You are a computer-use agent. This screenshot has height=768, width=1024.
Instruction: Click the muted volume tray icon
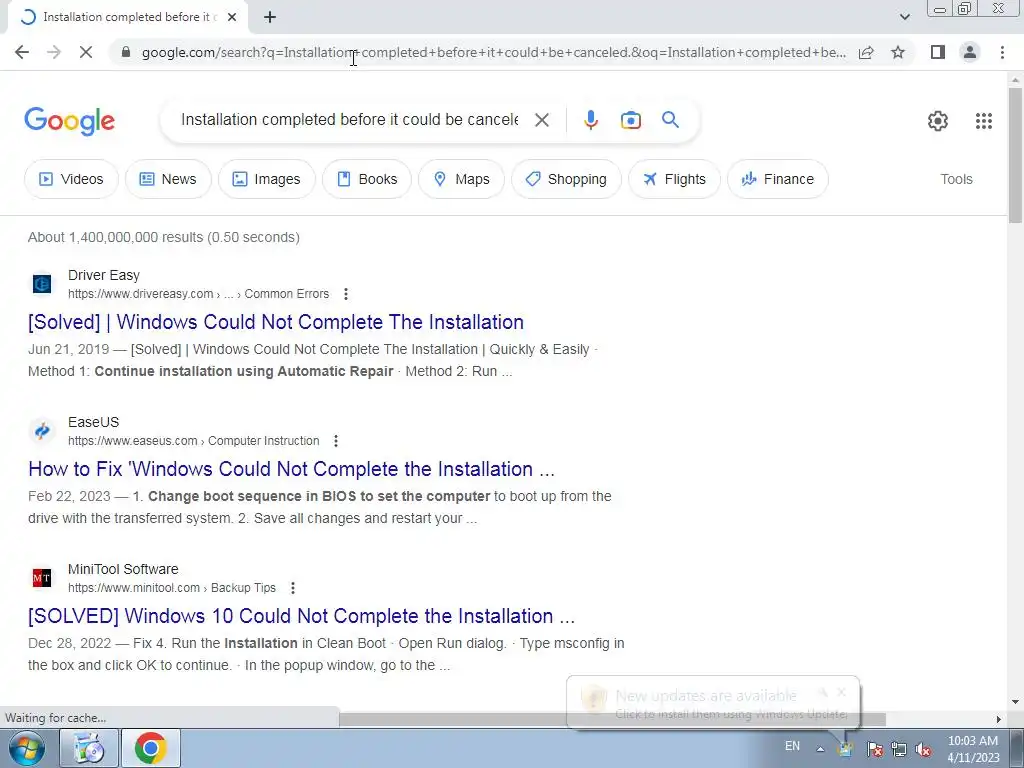[x=923, y=749]
